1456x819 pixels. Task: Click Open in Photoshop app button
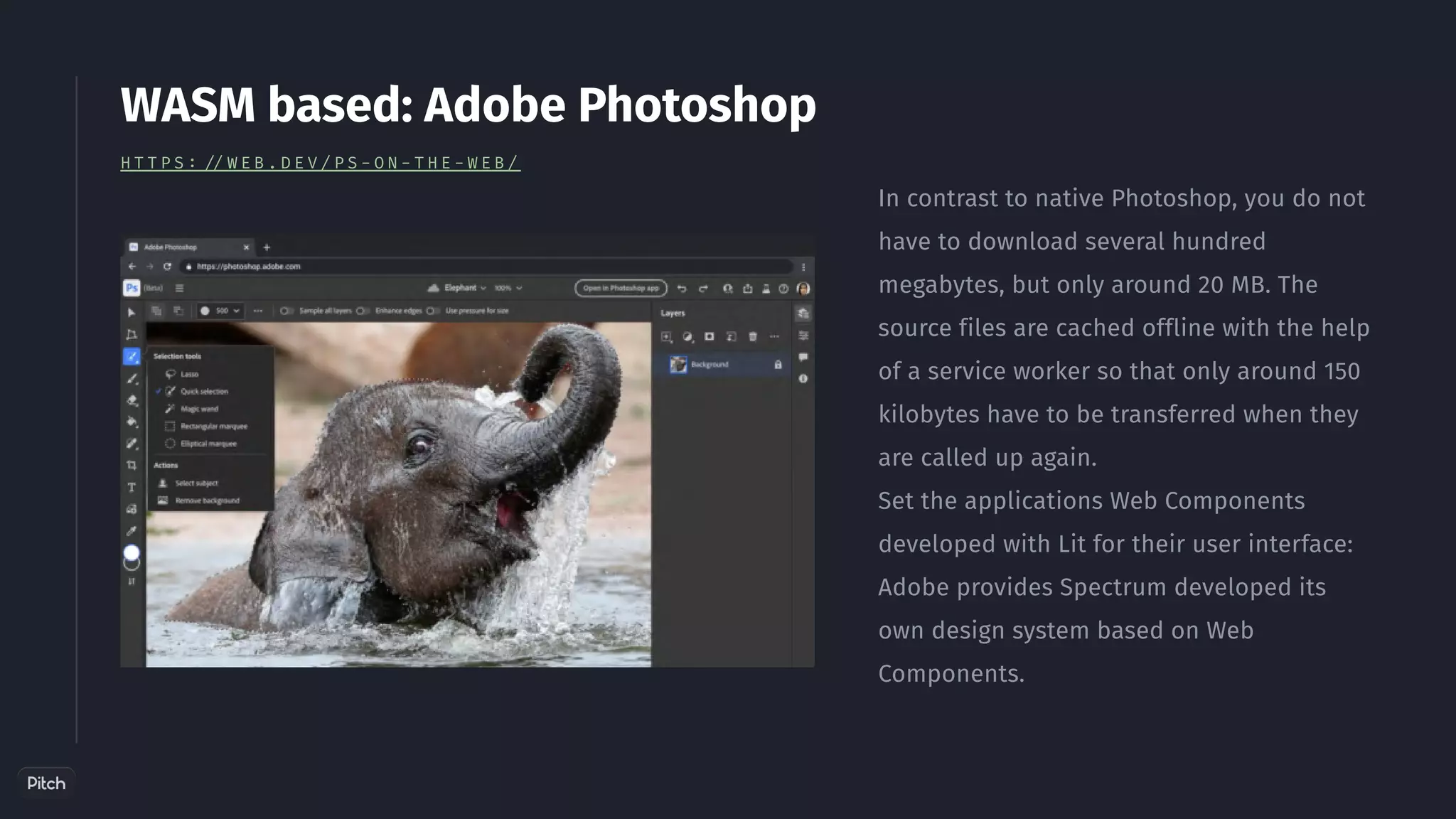click(x=621, y=288)
